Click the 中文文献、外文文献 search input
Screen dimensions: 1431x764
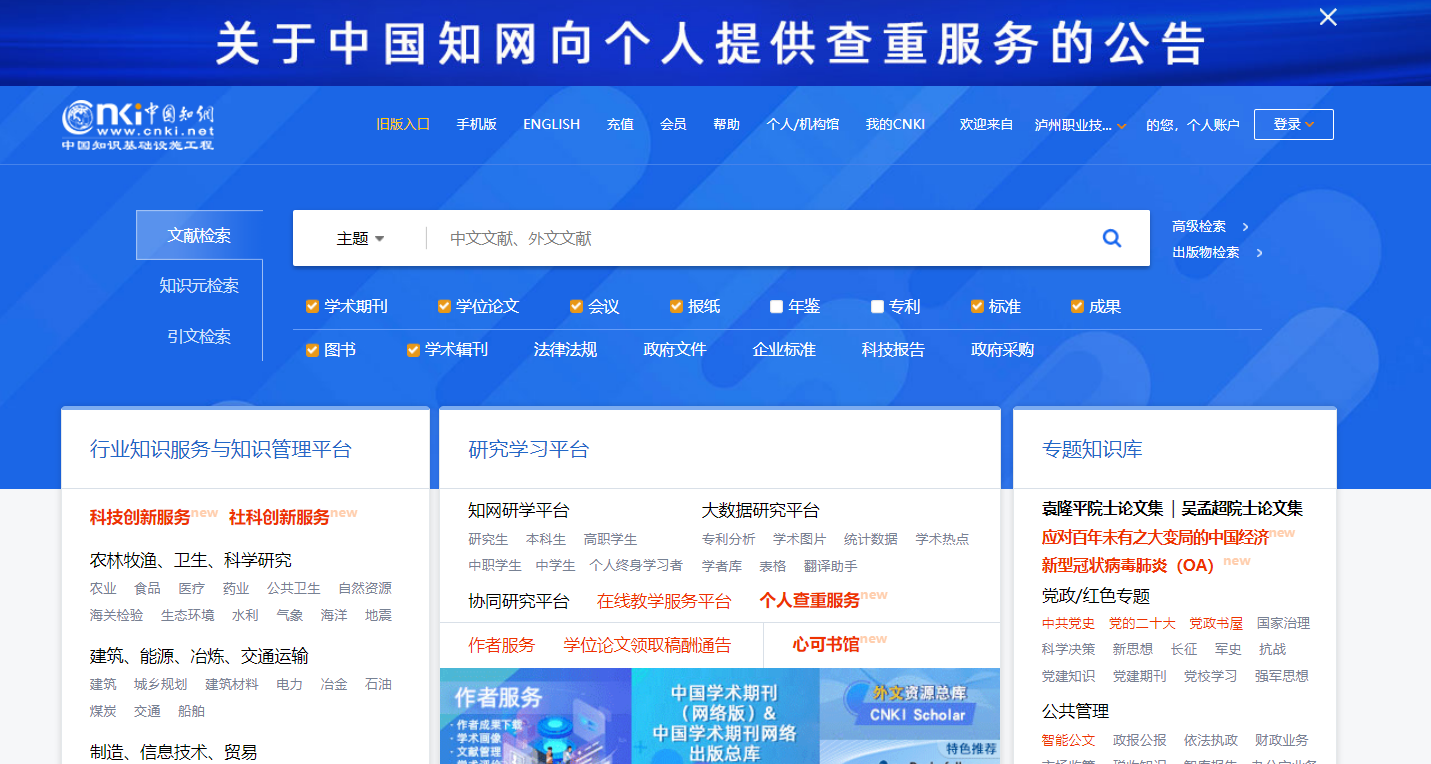click(760, 238)
